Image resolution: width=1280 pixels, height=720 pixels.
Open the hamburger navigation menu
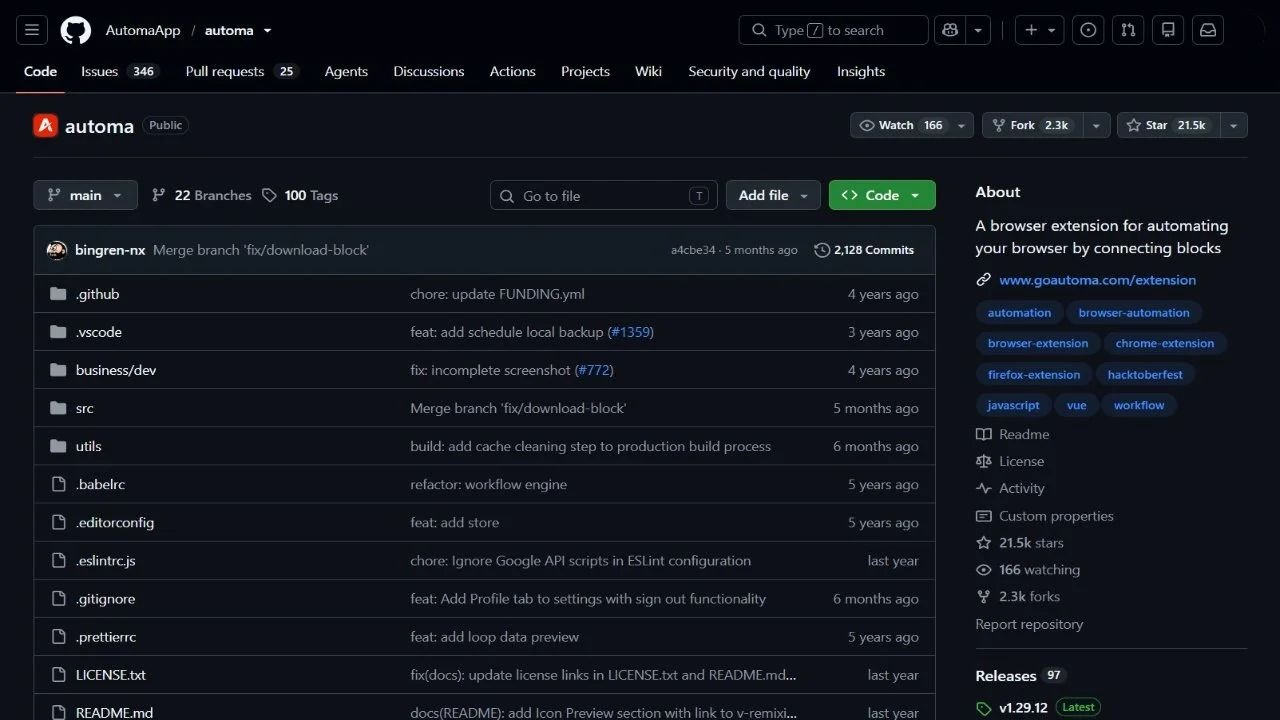(x=31, y=30)
